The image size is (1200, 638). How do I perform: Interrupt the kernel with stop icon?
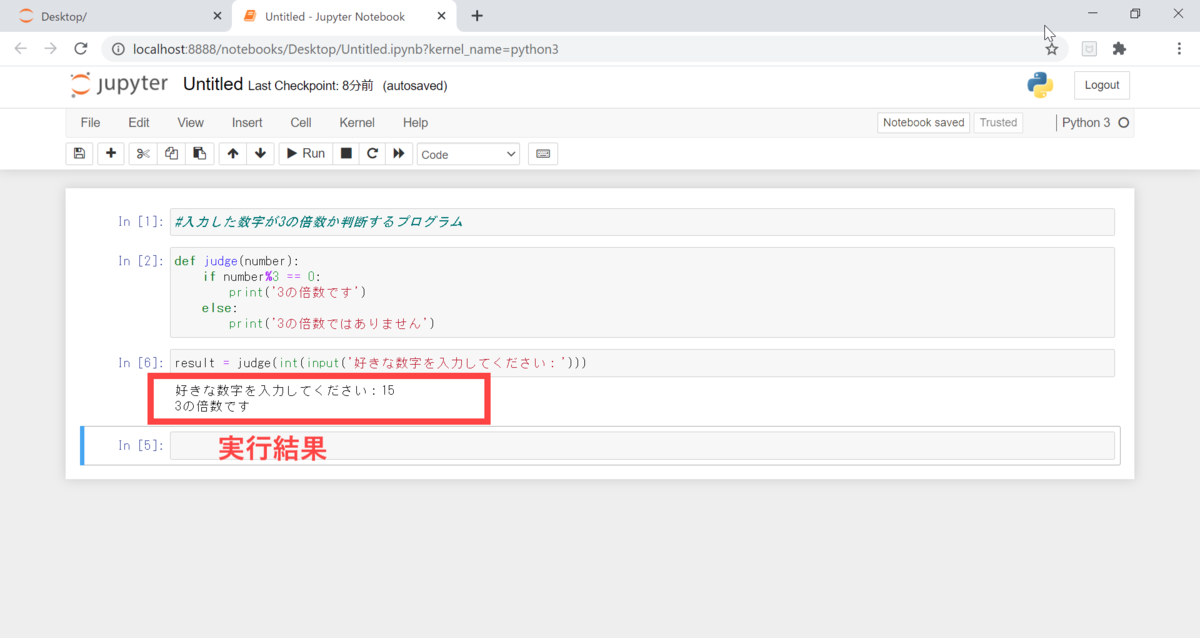346,153
